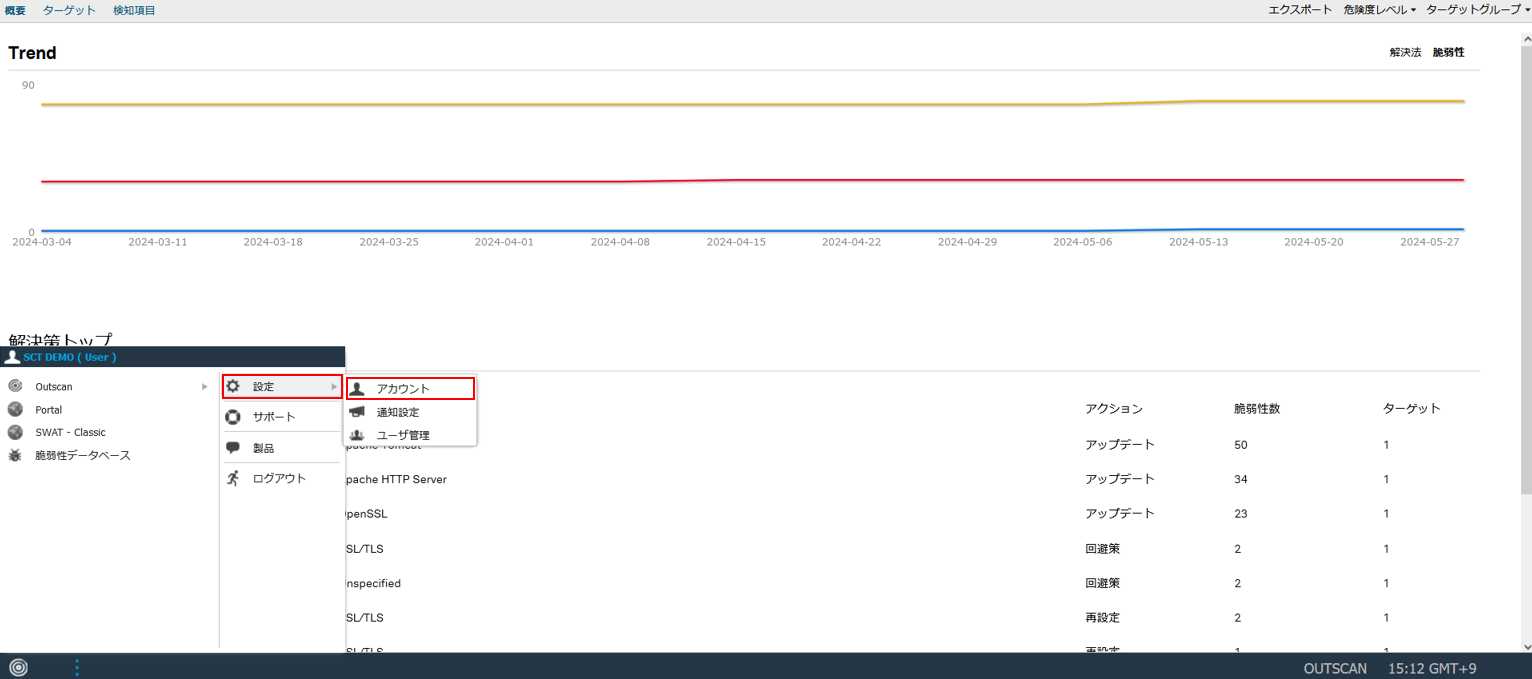The width and height of the screenshot is (1532, 679).
Task: Click the 2024-04-15 date label
Action: click(736, 242)
